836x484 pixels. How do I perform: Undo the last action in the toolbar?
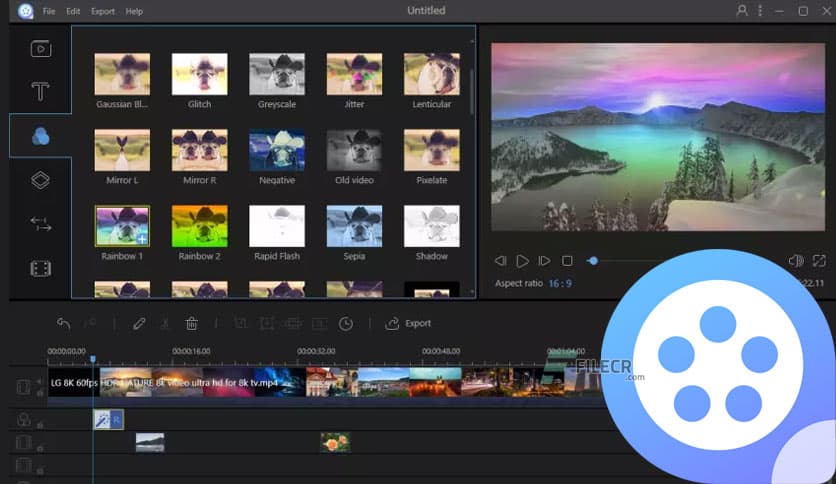[x=63, y=323]
